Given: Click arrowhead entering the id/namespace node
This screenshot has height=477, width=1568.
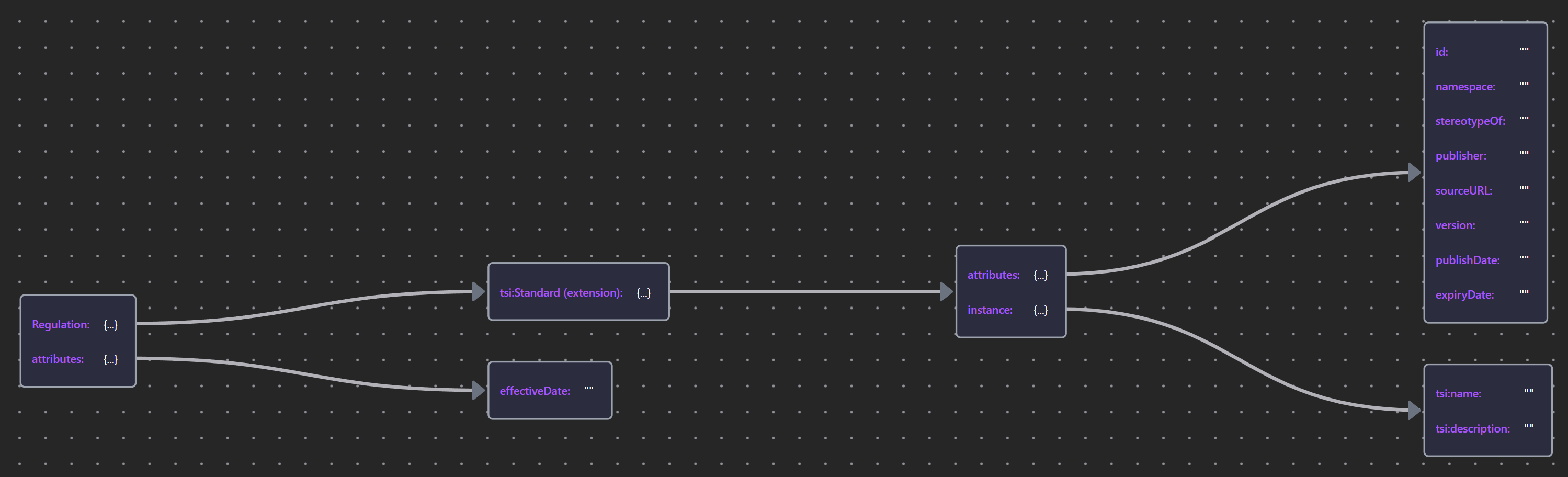Looking at the screenshot, I should [x=1415, y=173].
